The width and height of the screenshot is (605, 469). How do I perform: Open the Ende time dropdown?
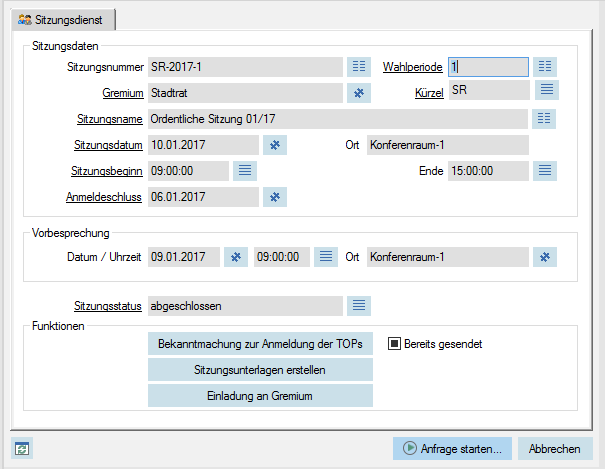coord(545,171)
